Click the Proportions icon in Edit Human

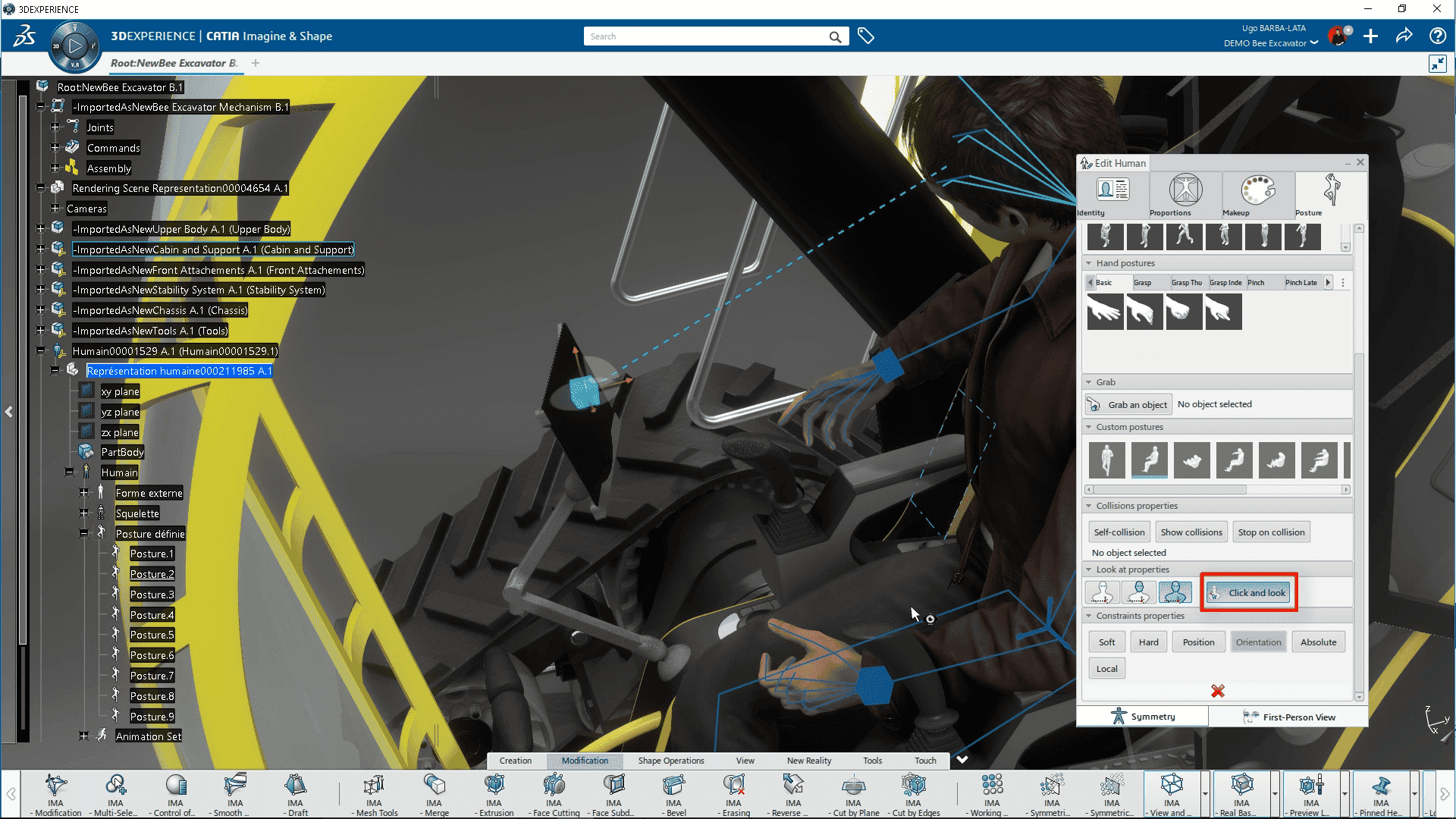[x=1185, y=190]
